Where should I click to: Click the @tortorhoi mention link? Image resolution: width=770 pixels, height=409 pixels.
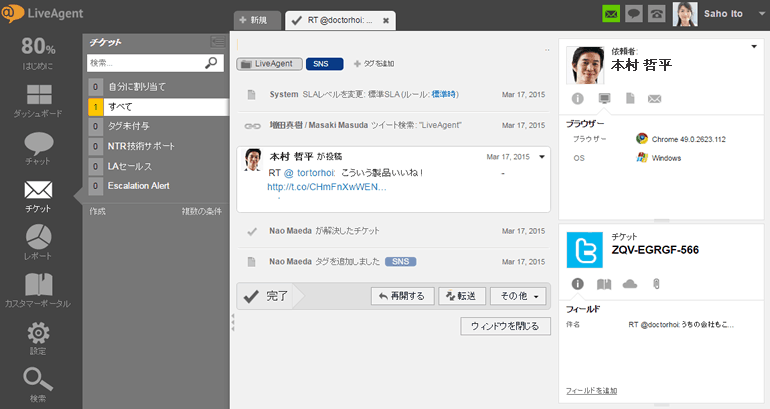point(309,173)
